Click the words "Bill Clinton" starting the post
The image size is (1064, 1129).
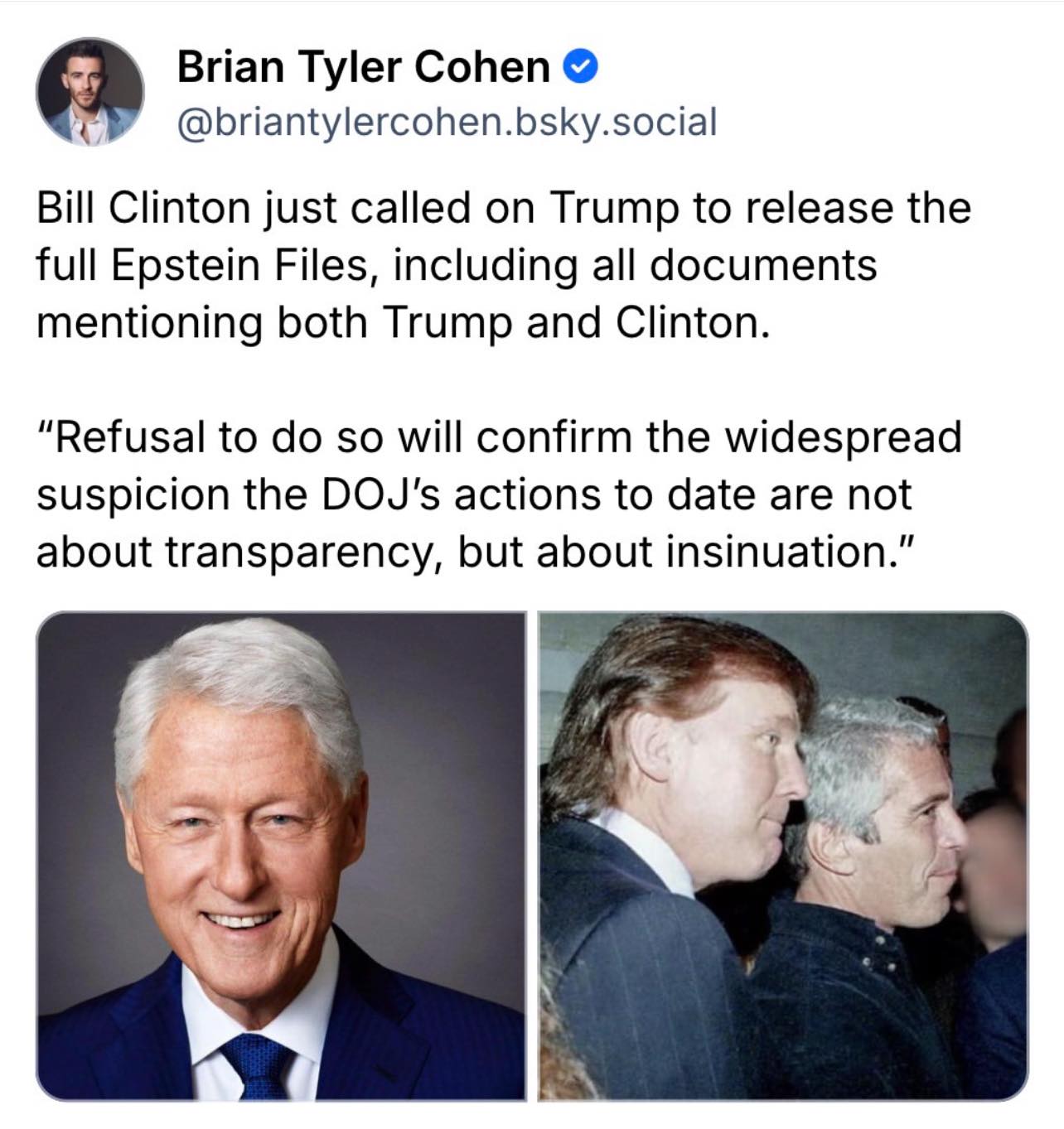click(x=143, y=207)
